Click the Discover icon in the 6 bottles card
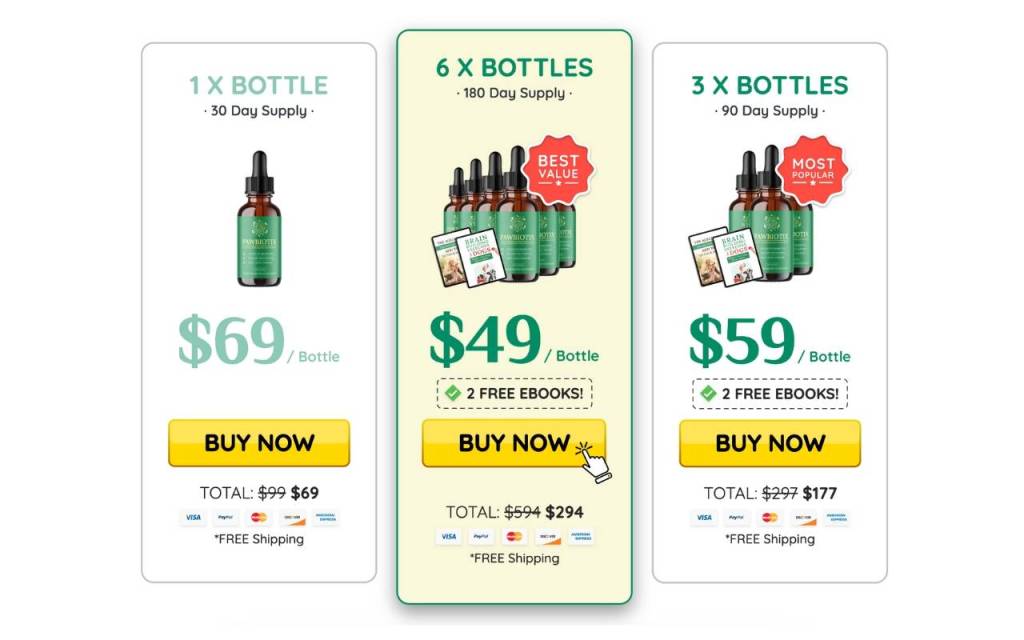Image resolution: width=1024 pixels, height=640 pixels. [548, 536]
